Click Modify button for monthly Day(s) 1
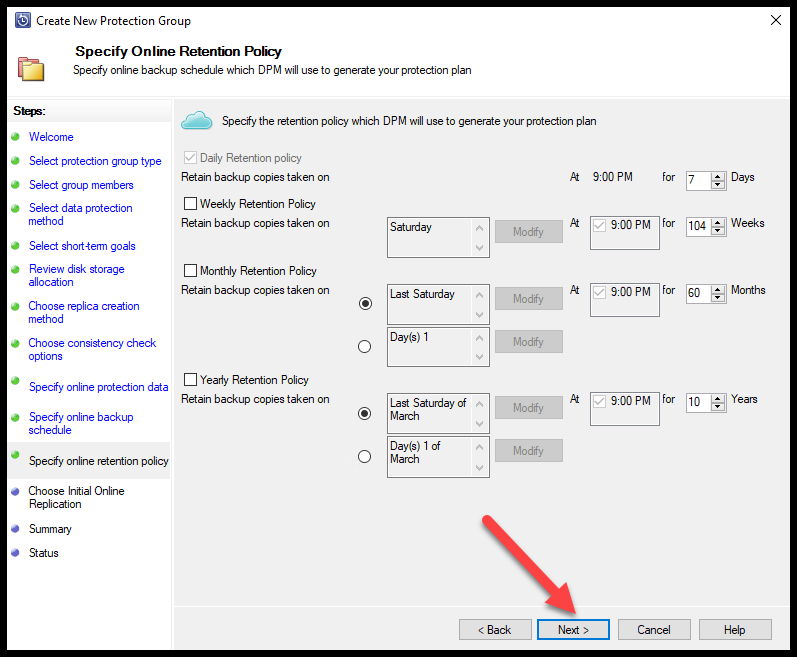This screenshot has width=797, height=657. 529,341
